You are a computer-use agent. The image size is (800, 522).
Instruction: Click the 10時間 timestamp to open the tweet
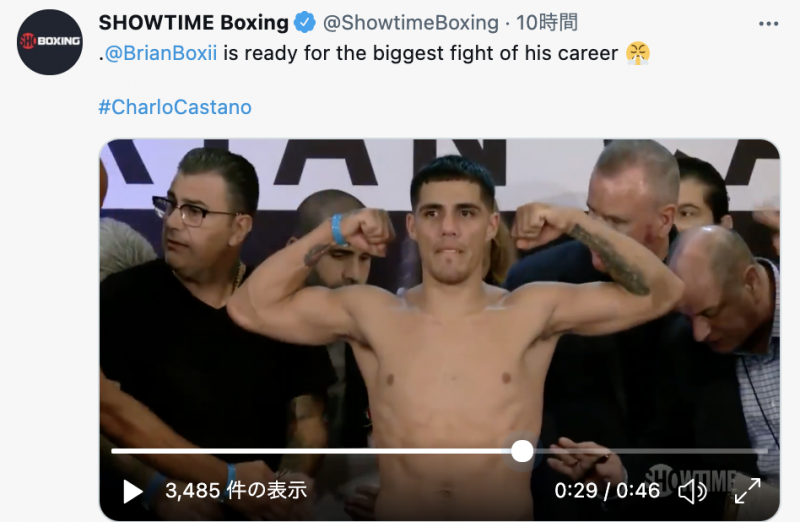click(x=546, y=22)
